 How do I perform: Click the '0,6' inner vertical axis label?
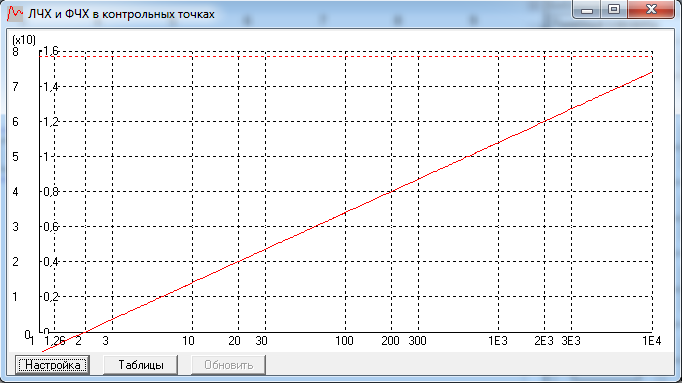coord(50,226)
